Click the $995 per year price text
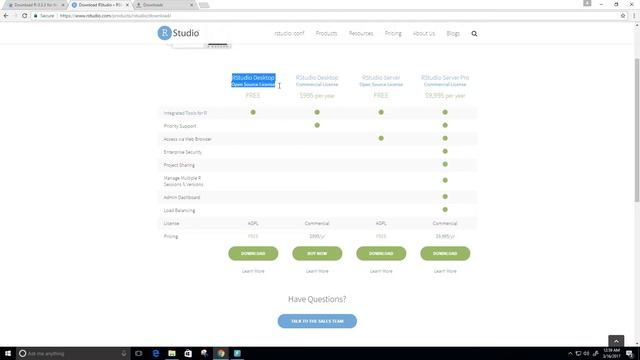This screenshot has width=640, height=360. (317, 96)
